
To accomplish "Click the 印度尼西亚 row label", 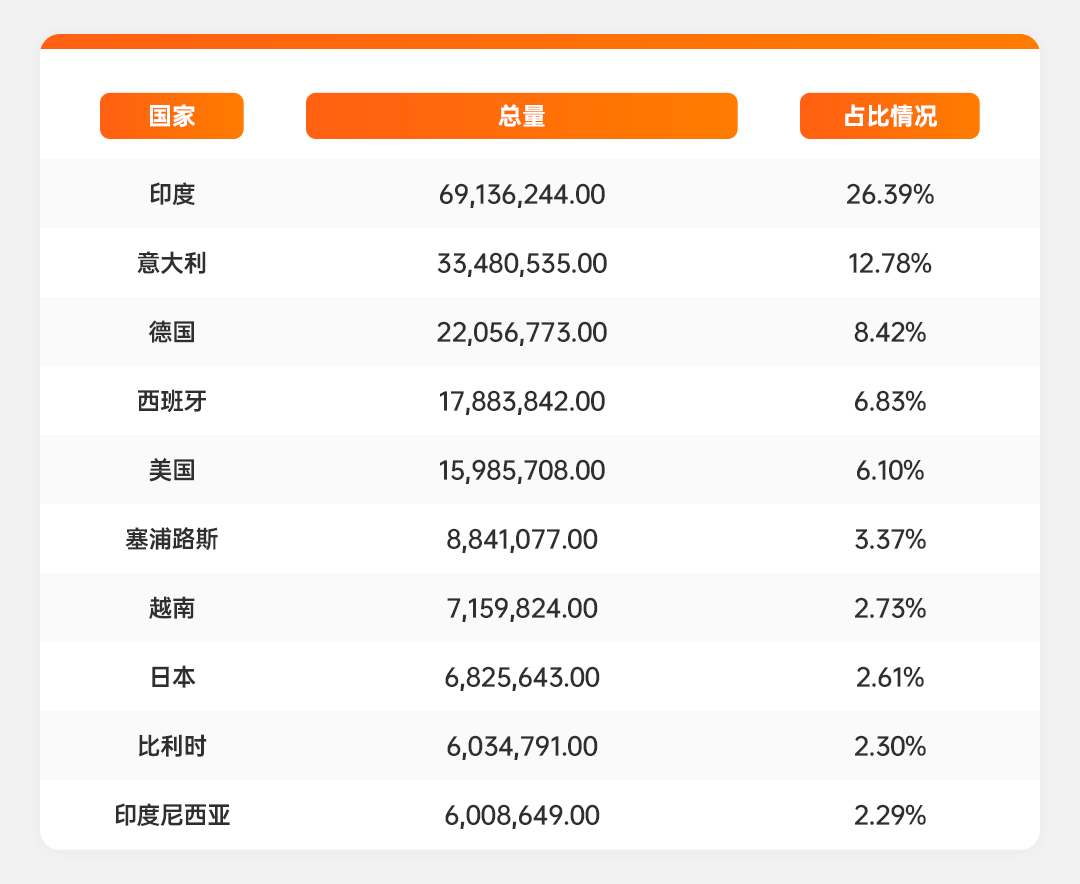I will (172, 815).
